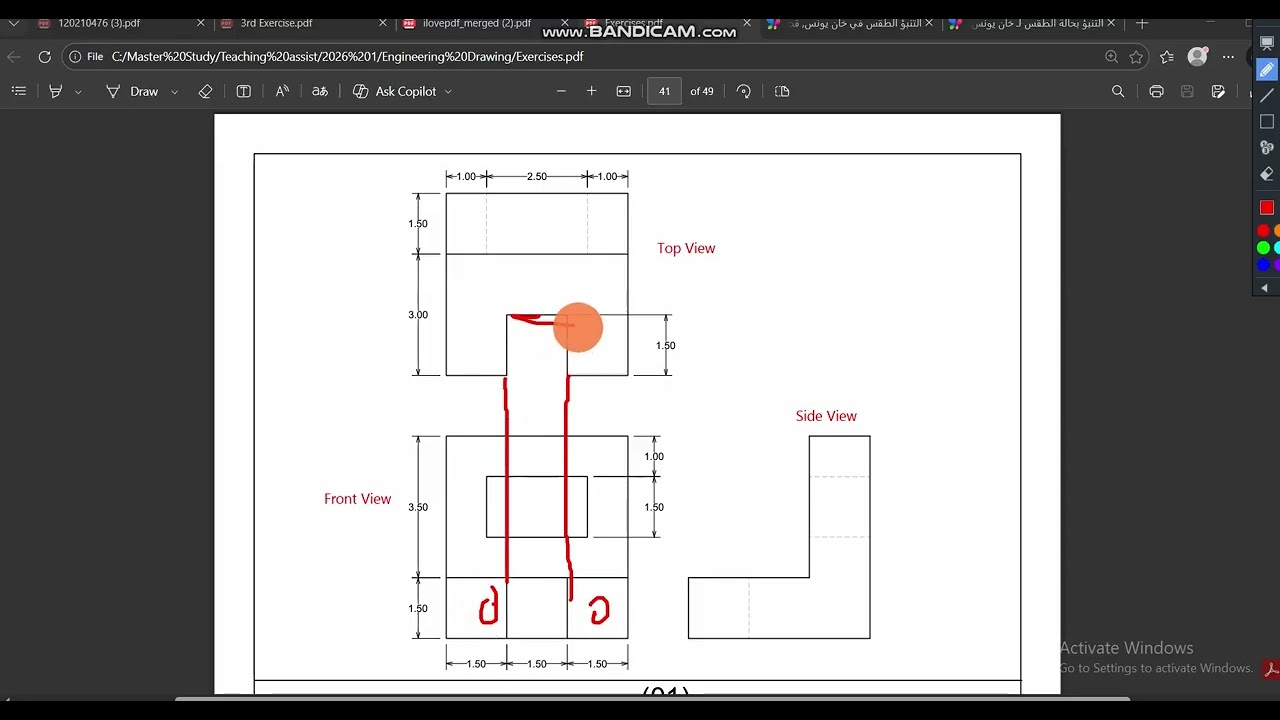Expand the Ask Copilot dropdown arrow
The height and width of the screenshot is (720, 1280).
(448, 92)
